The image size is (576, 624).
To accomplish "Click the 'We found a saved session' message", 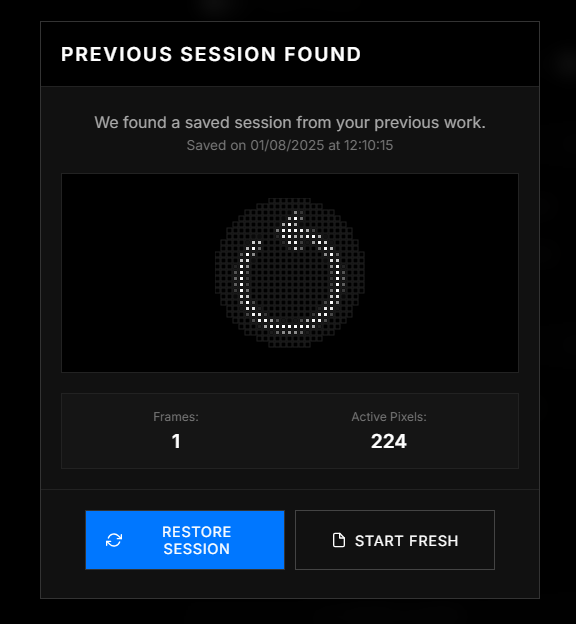I will (x=290, y=122).
